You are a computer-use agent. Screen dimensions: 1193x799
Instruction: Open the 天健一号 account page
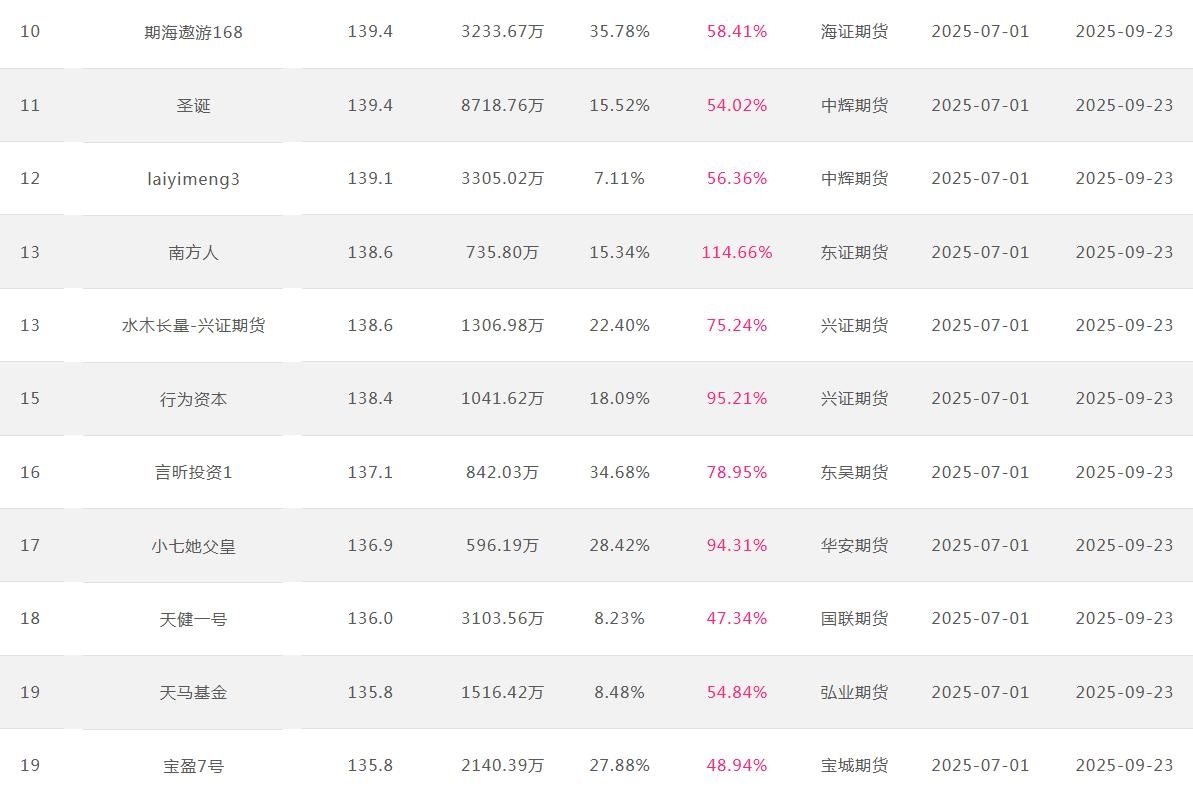(x=193, y=619)
